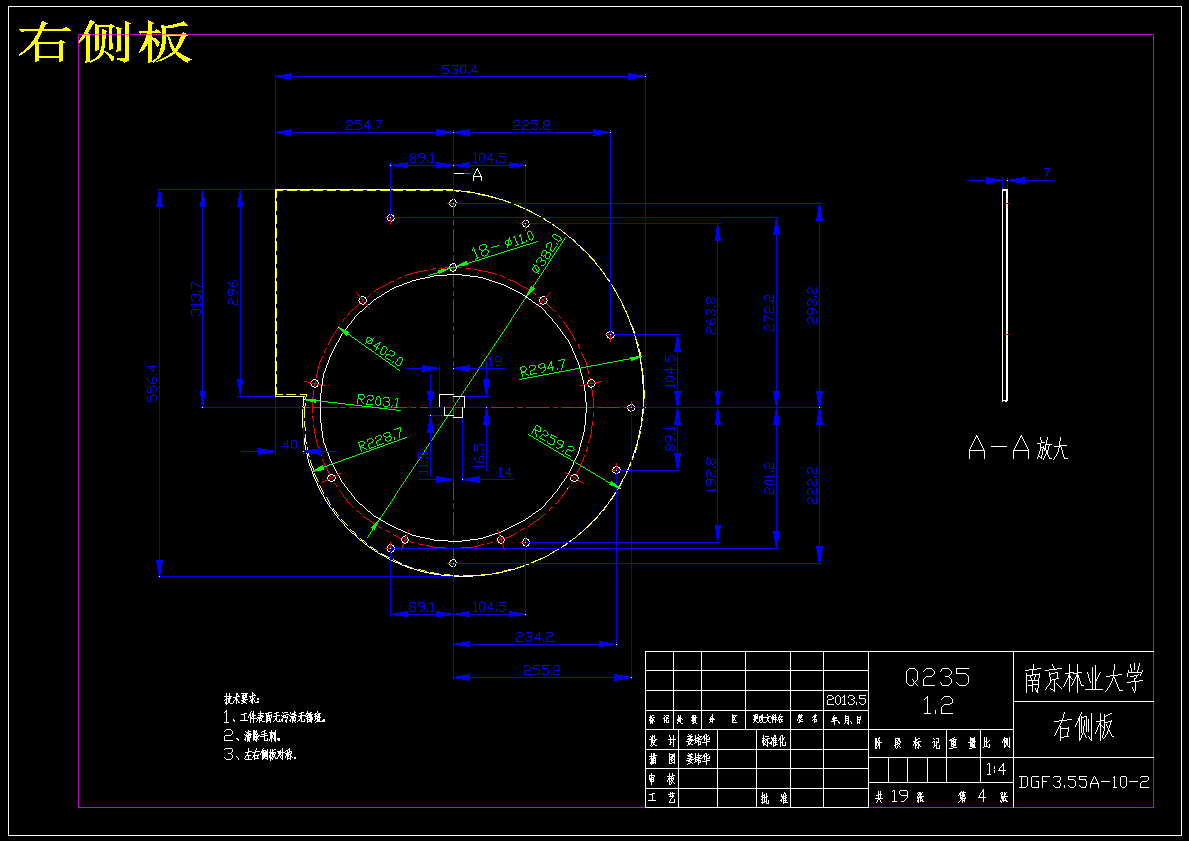Viewport: 1189px width, 841px height.
Task: Click the 16.5 dimension text
Action: coord(479,458)
